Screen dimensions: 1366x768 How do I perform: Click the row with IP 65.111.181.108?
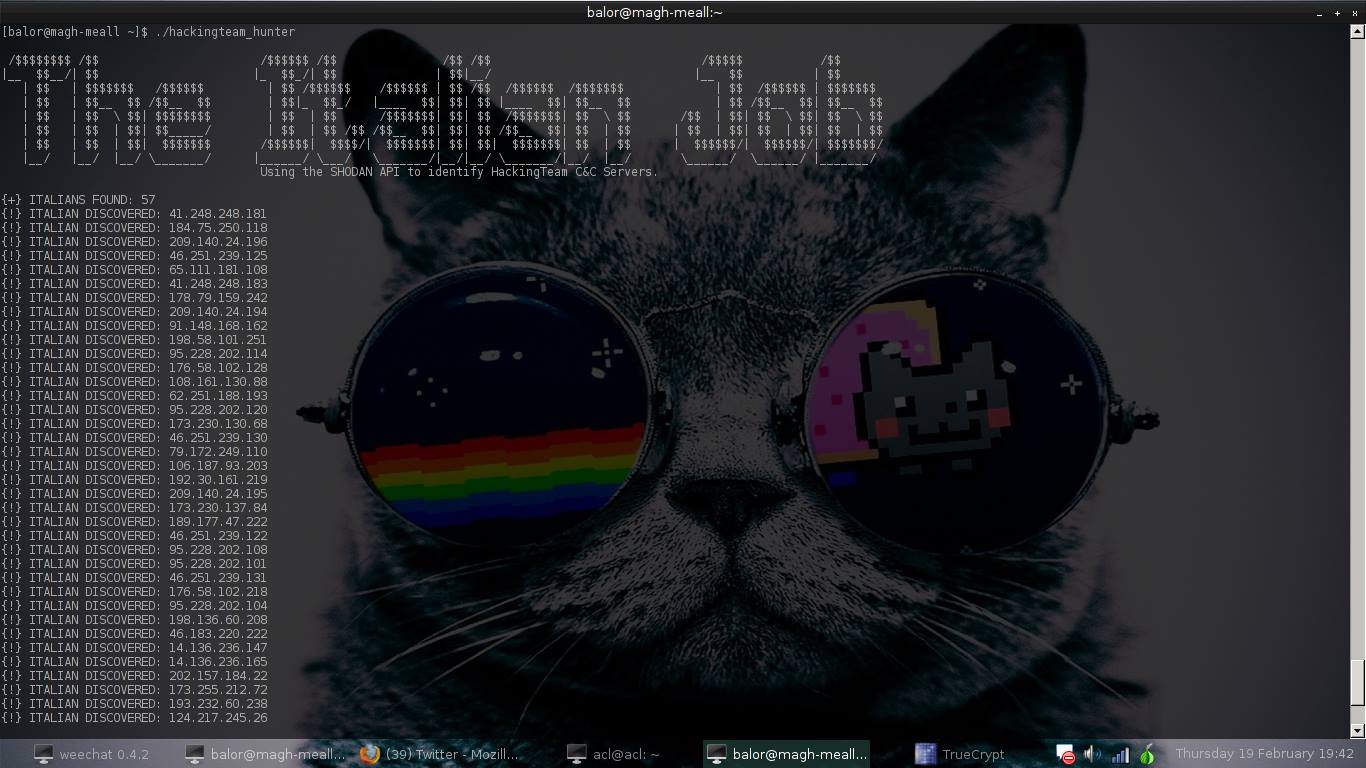(134, 270)
